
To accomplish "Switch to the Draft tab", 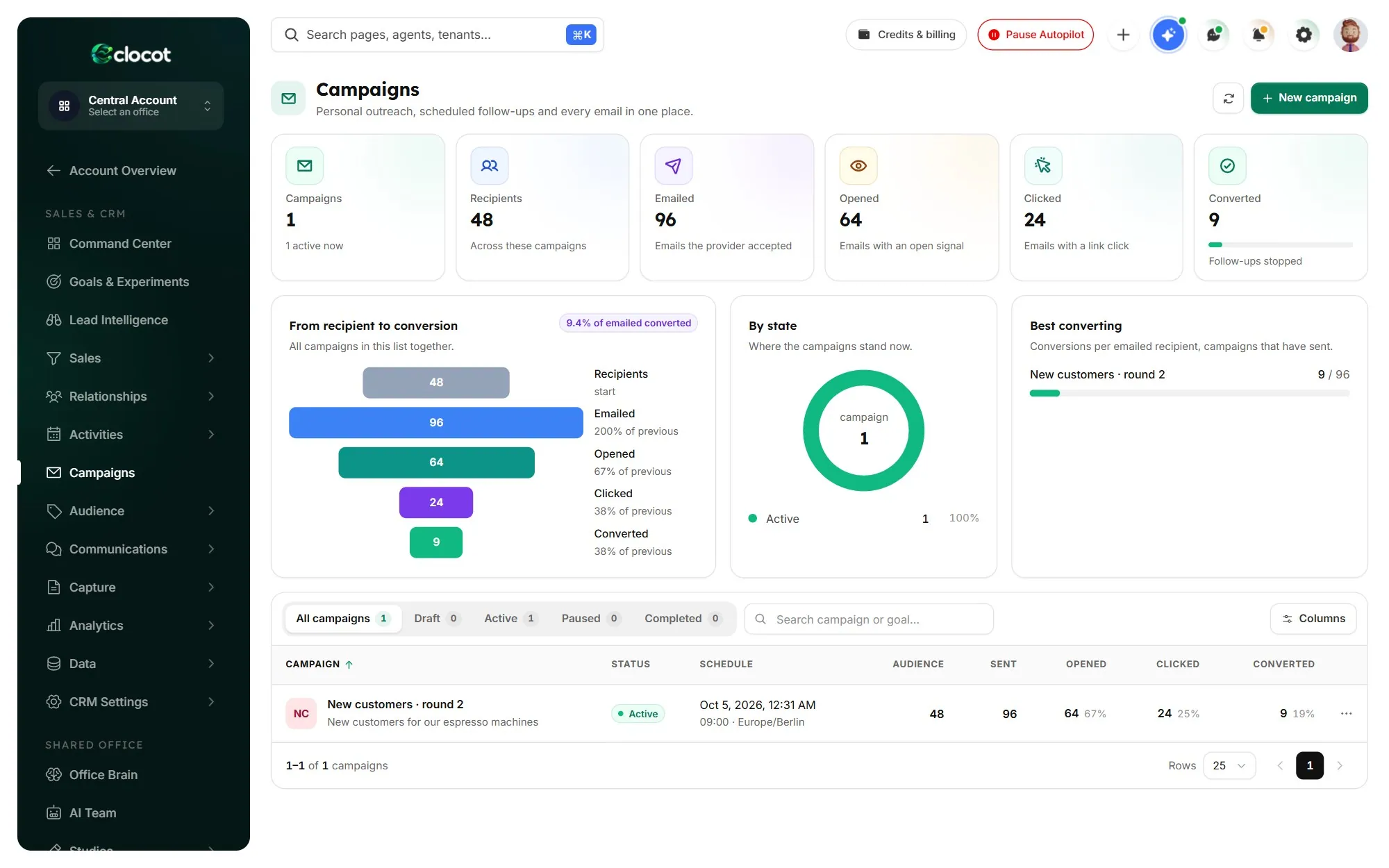I will [x=437, y=619].
